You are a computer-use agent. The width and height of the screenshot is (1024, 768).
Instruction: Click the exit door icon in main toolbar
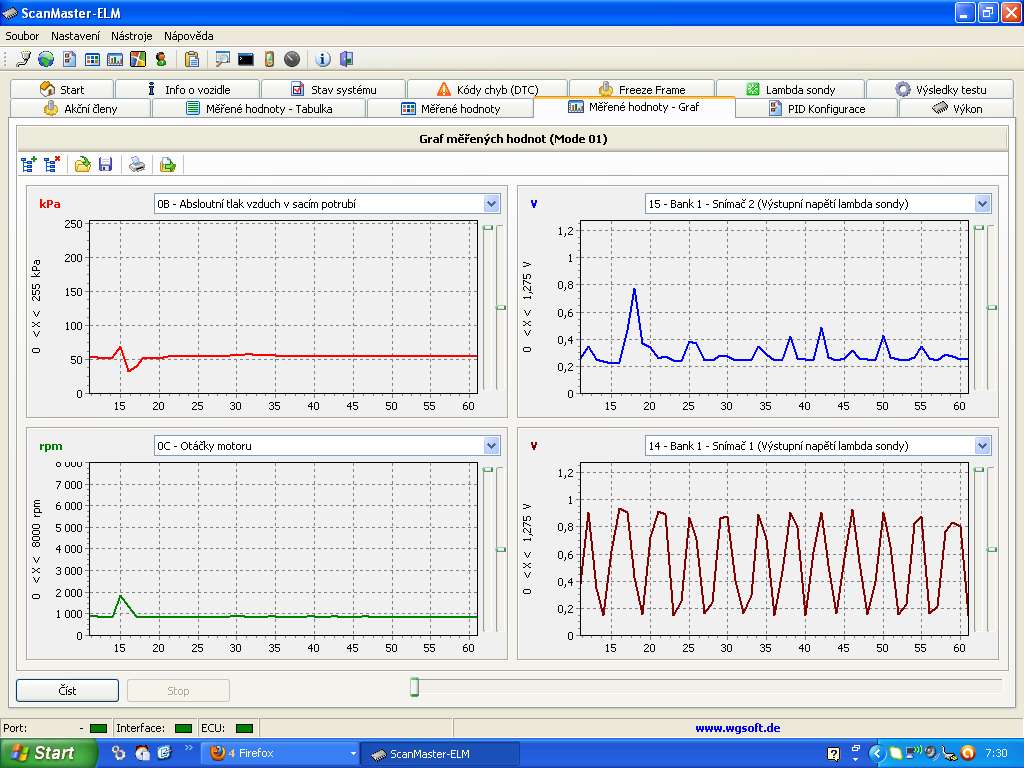pyautogui.click(x=346, y=59)
